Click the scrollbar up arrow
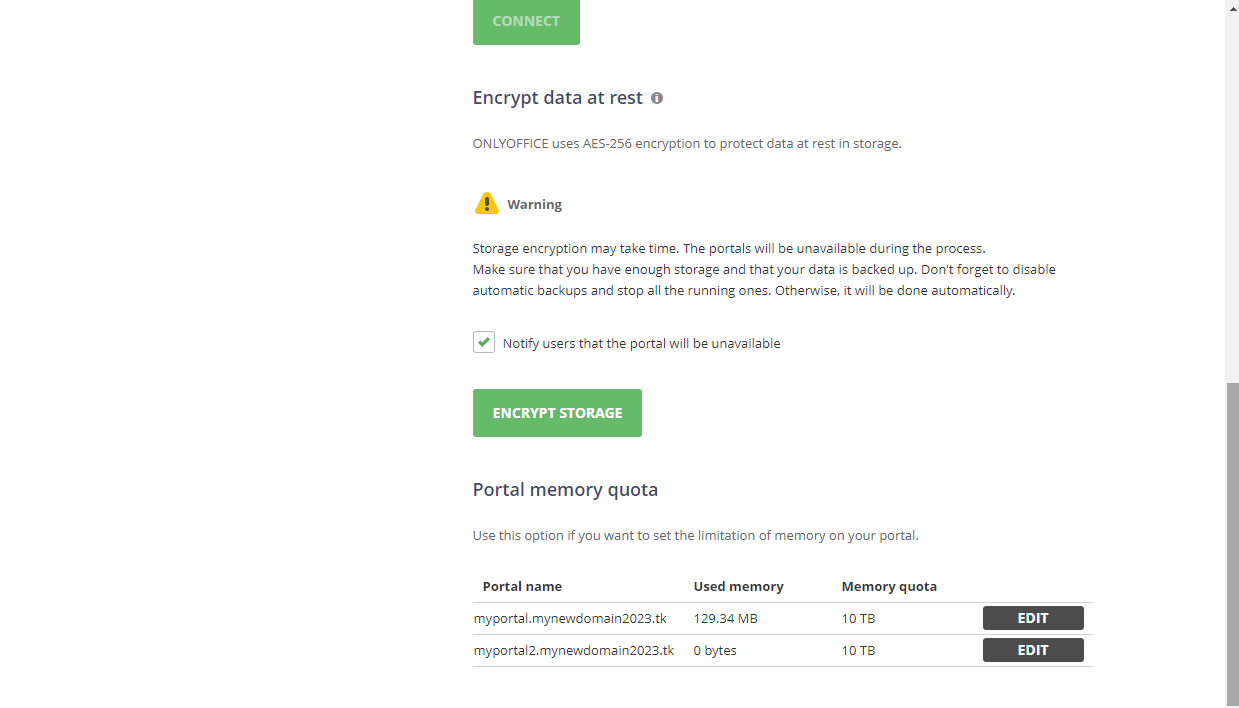The width and height of the screenshot is (1239, 708). point(1231,8)
